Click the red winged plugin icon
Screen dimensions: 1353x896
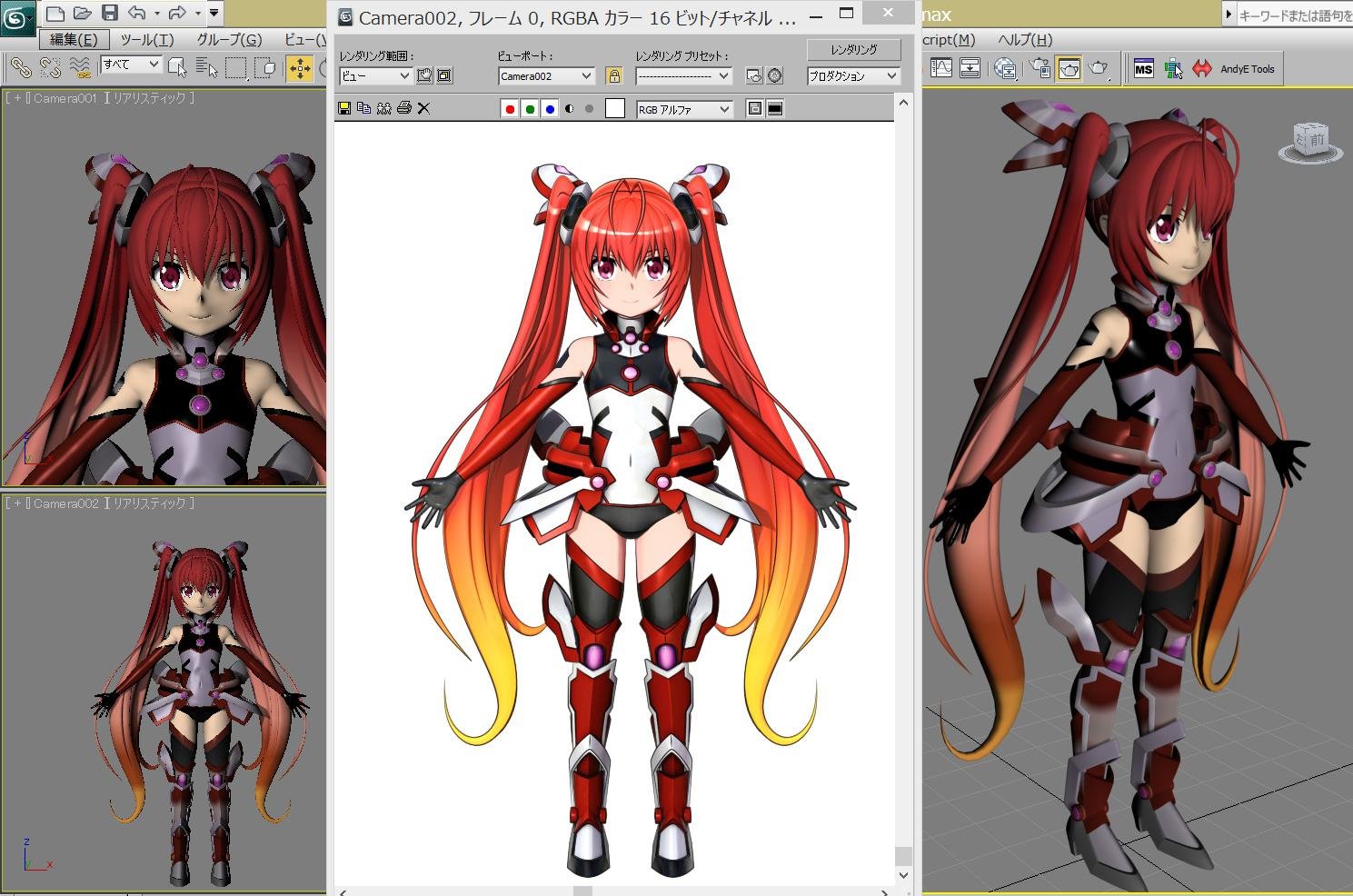(x=1202, y=68)
